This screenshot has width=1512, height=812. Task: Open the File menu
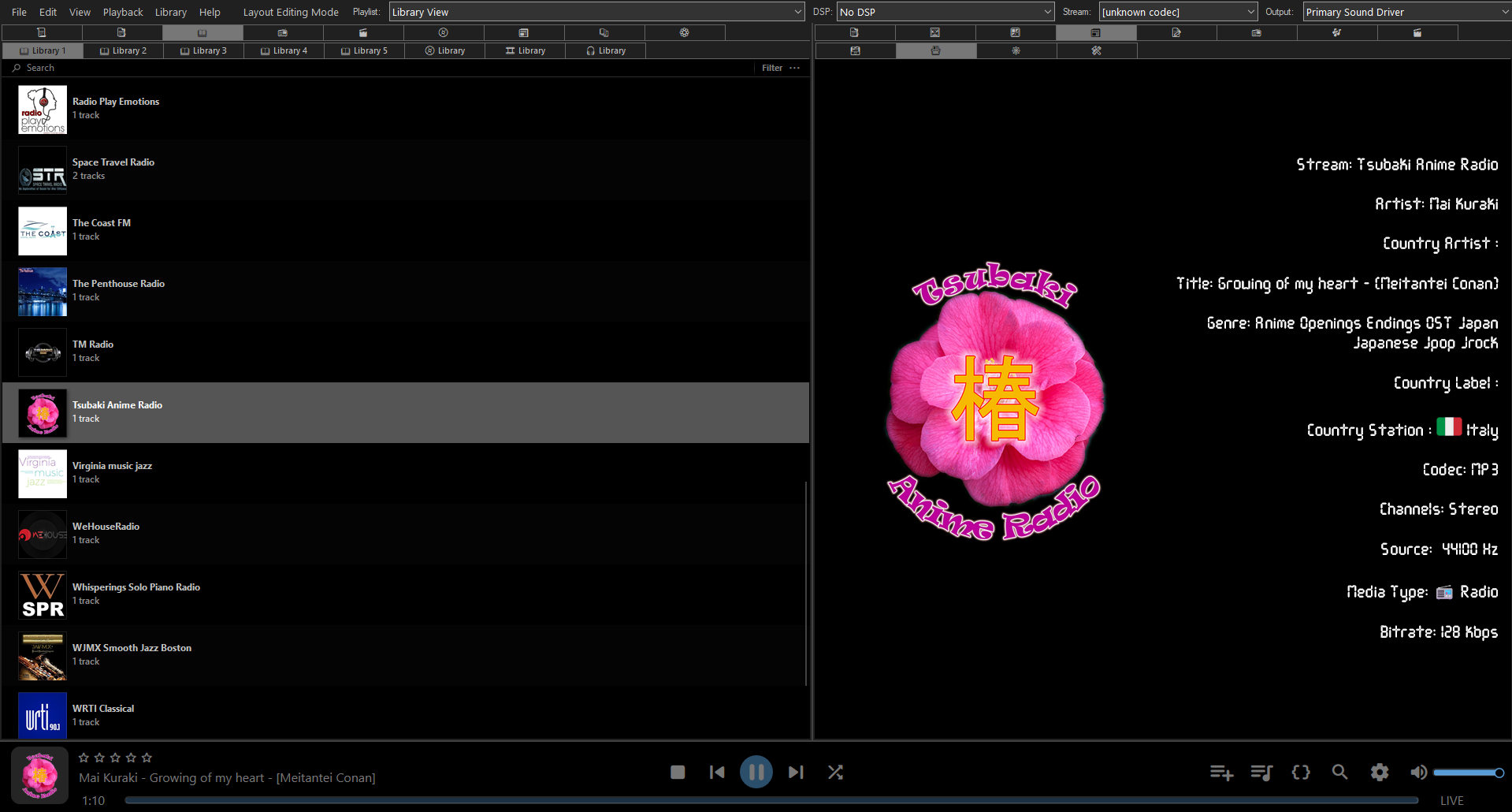(20, 12)
